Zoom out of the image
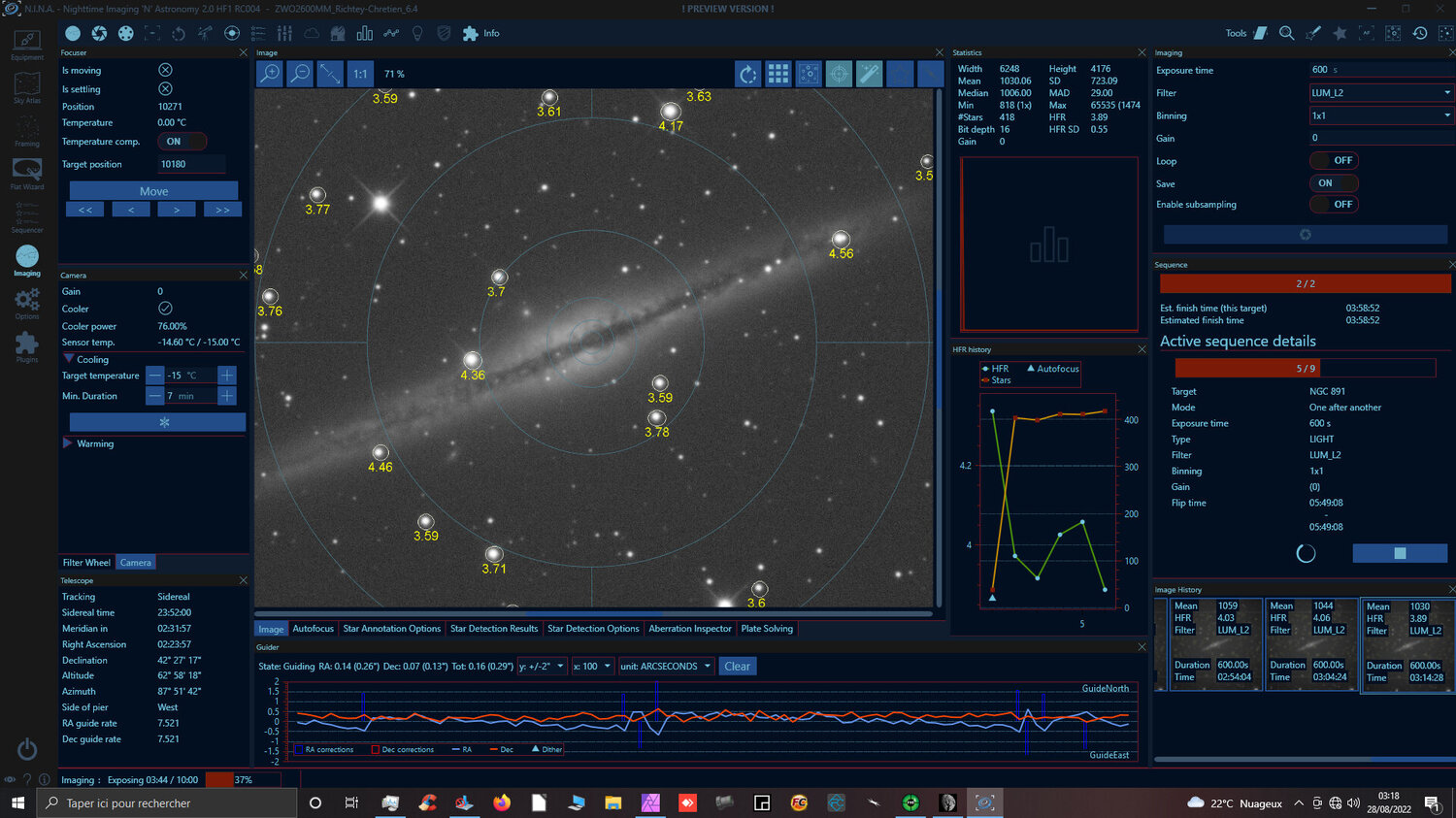Image resolution: width=1456 pixels, height=818 pixels. click(x=300, y=74)
